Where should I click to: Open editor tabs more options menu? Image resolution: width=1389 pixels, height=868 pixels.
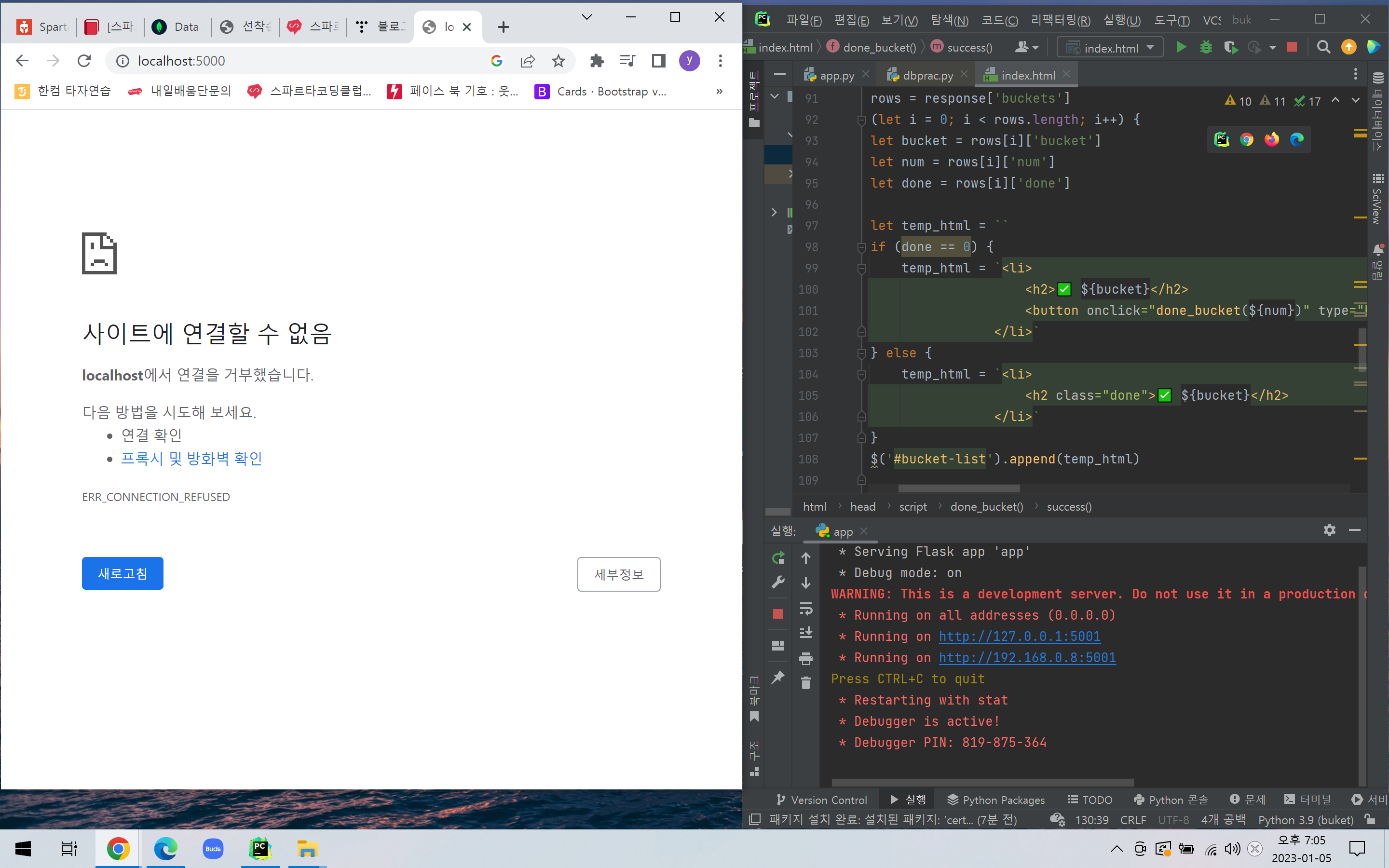(x=1356, y=75)
